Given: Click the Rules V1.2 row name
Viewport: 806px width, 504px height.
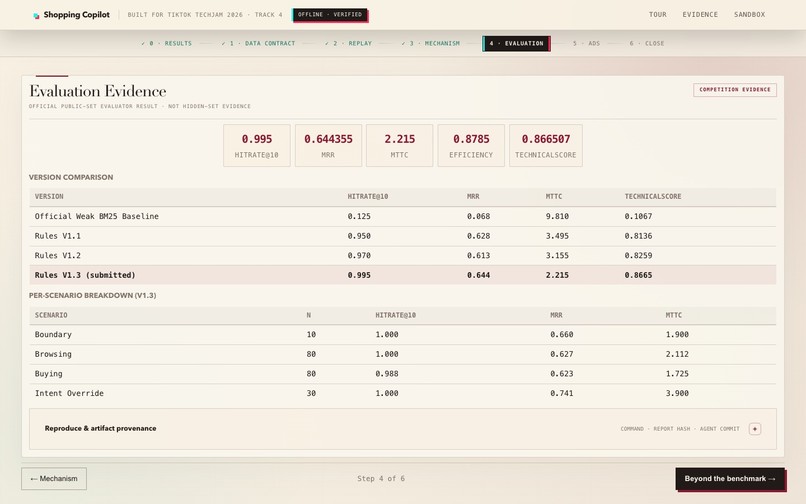Looking at the screenshot, I should (x=58, y=255).
